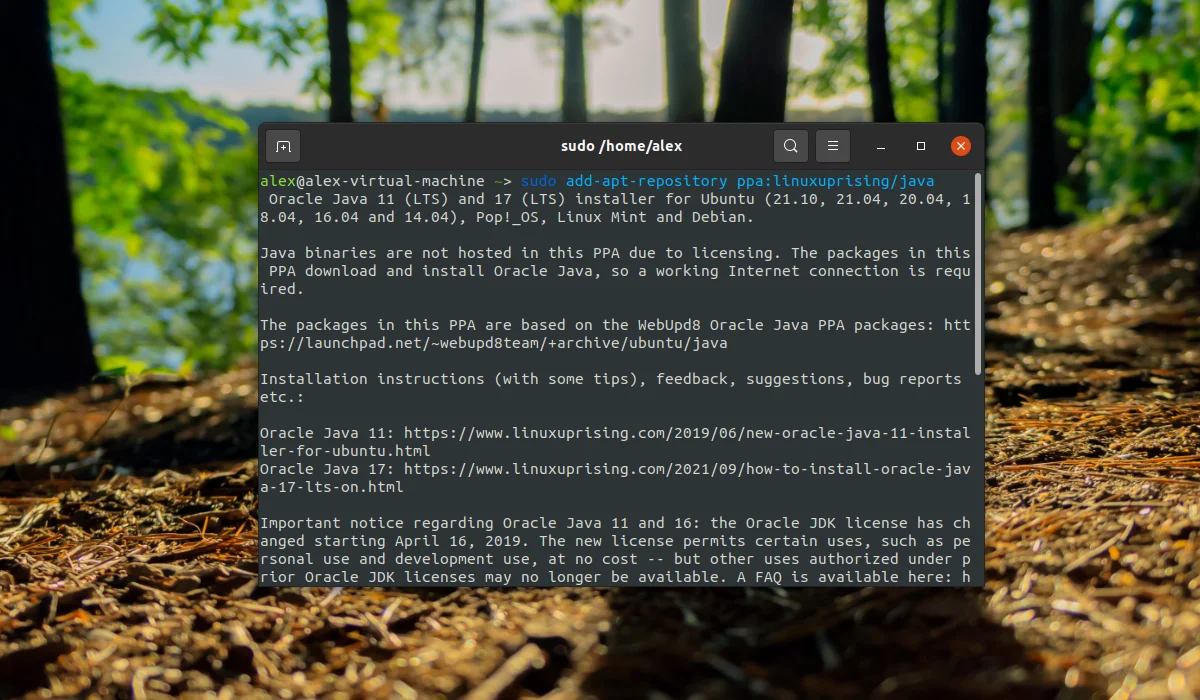Image resolution: width=1200 pixels, height=700 pixels.
Task: Click the 'sudo /home/alex' window title
Action: click(x=621, y=146)
